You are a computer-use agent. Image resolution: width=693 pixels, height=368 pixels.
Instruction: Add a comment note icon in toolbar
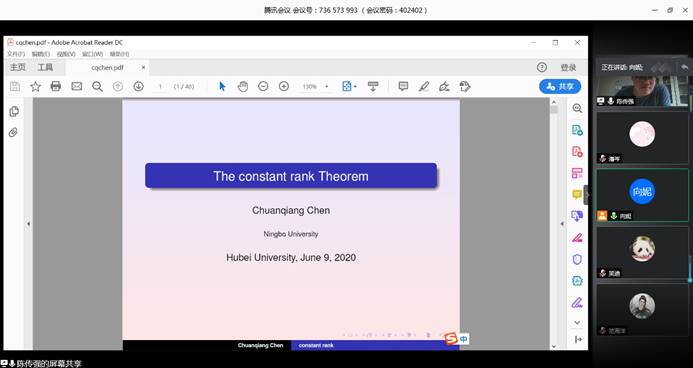[x=403, y=86]
